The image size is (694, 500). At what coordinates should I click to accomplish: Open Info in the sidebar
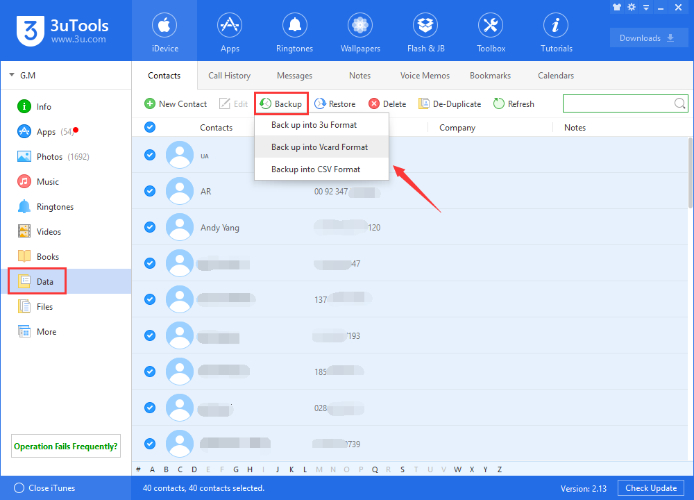35,107
